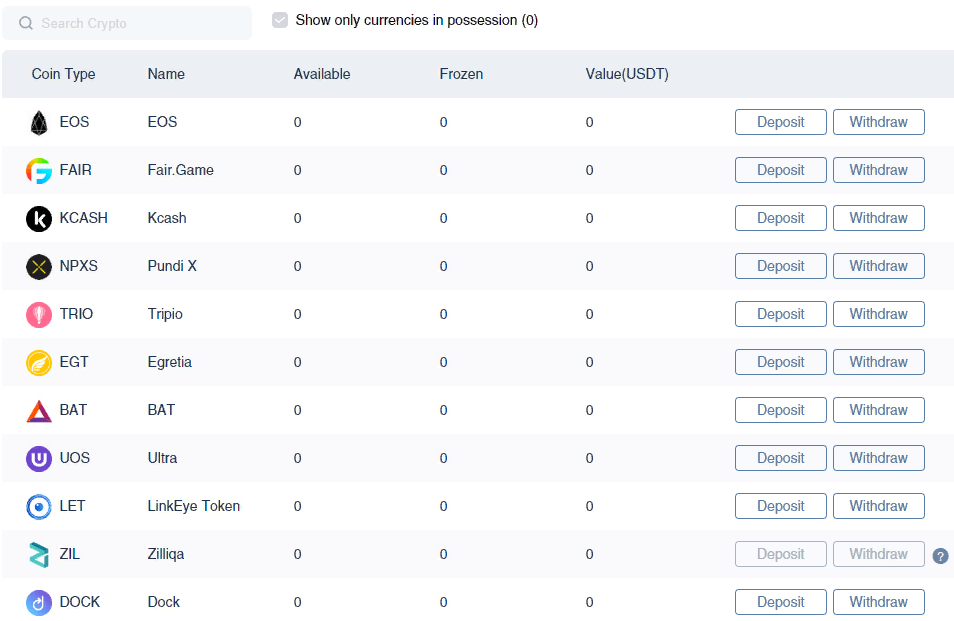This screenshot has width=954, height=621.
Task: Click the disabled Withdraw button for Zilliqa
Action: (x=879, y=554)
